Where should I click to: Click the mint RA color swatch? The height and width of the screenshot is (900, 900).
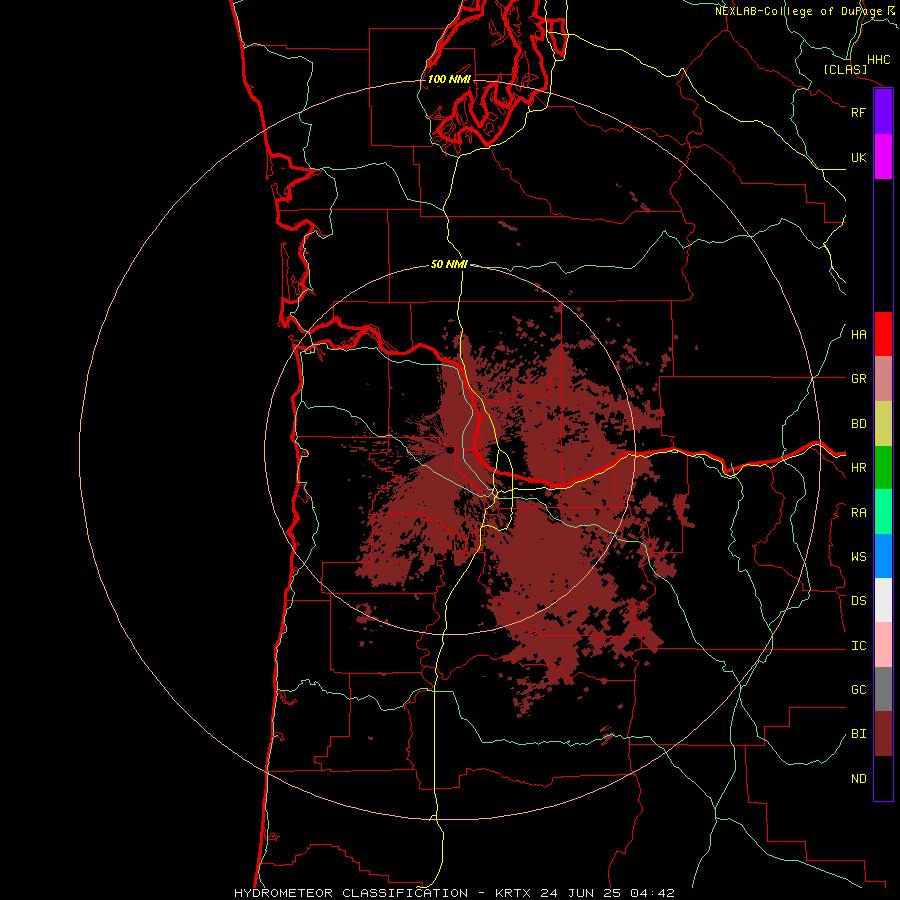883,512
